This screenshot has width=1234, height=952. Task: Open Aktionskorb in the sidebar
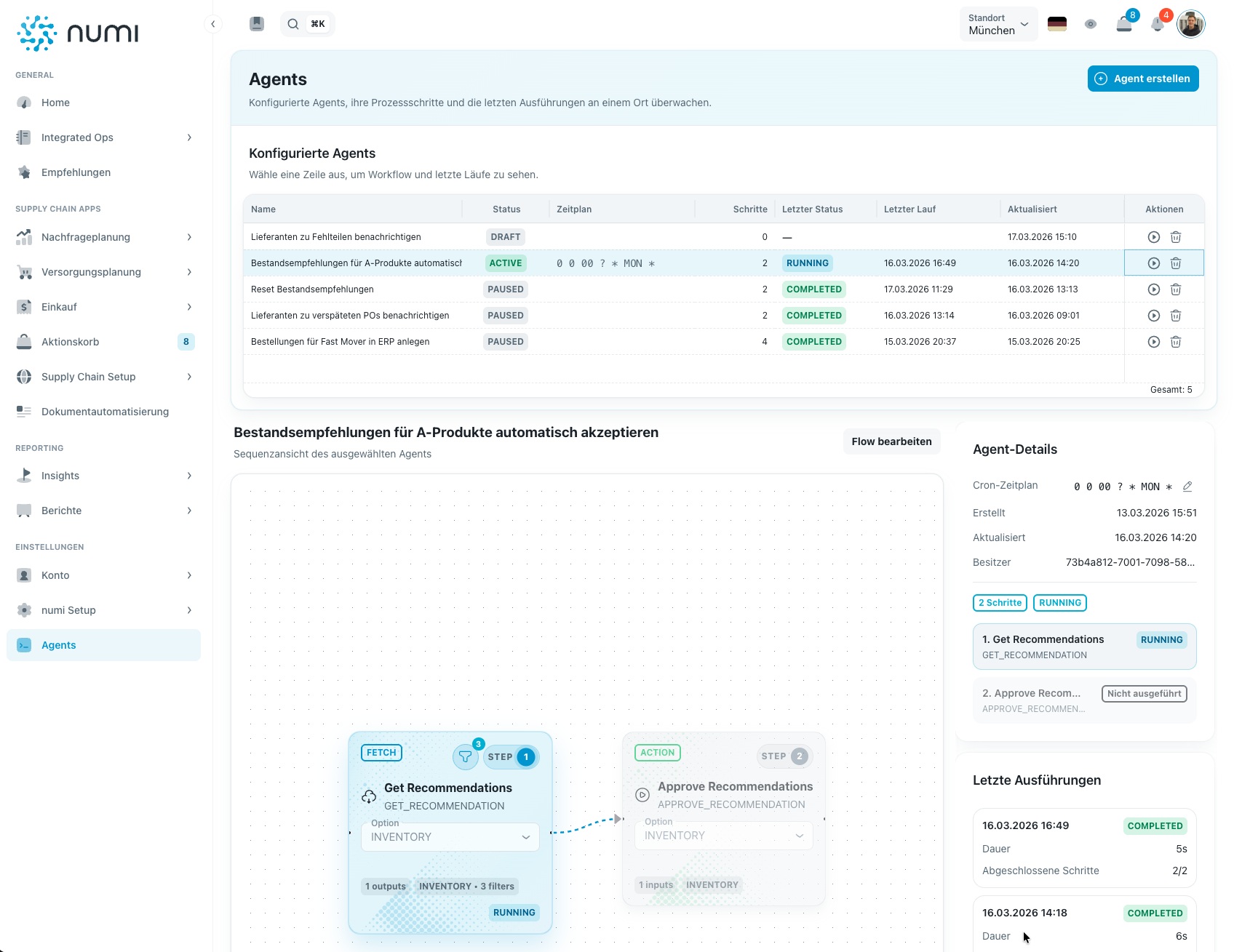point(71,342)
